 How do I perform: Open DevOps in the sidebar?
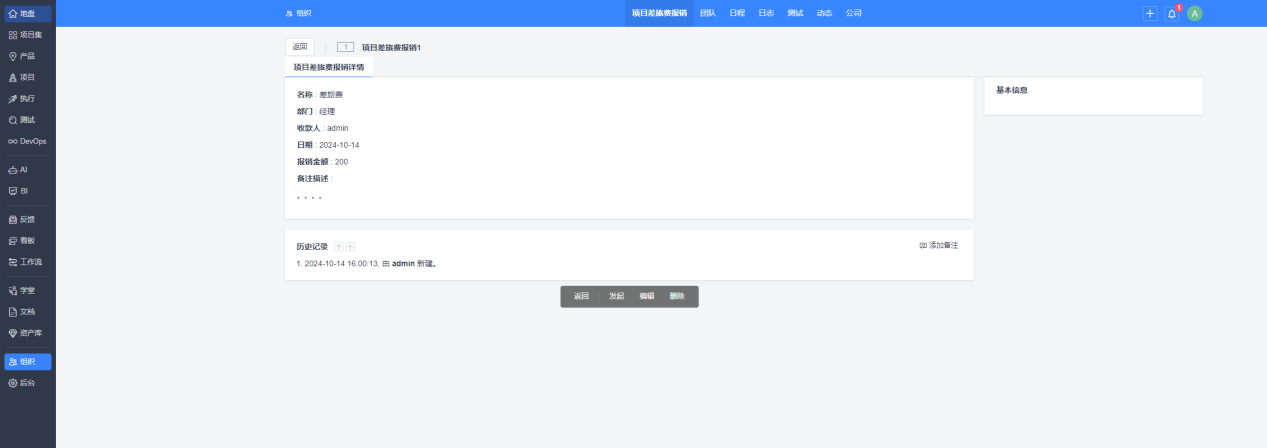pyautogui.click(x=28, y=141)
